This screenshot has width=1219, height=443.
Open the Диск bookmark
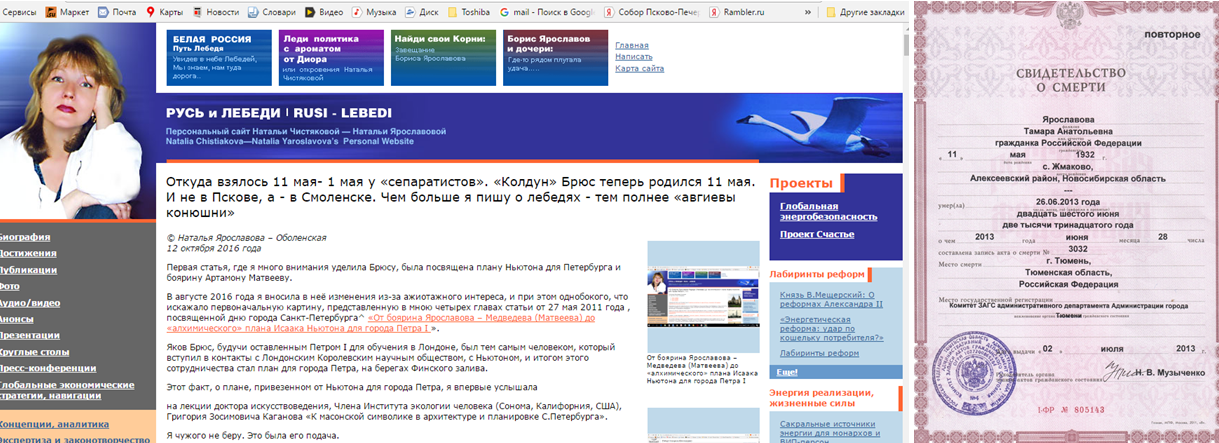[x=424, y=12]
